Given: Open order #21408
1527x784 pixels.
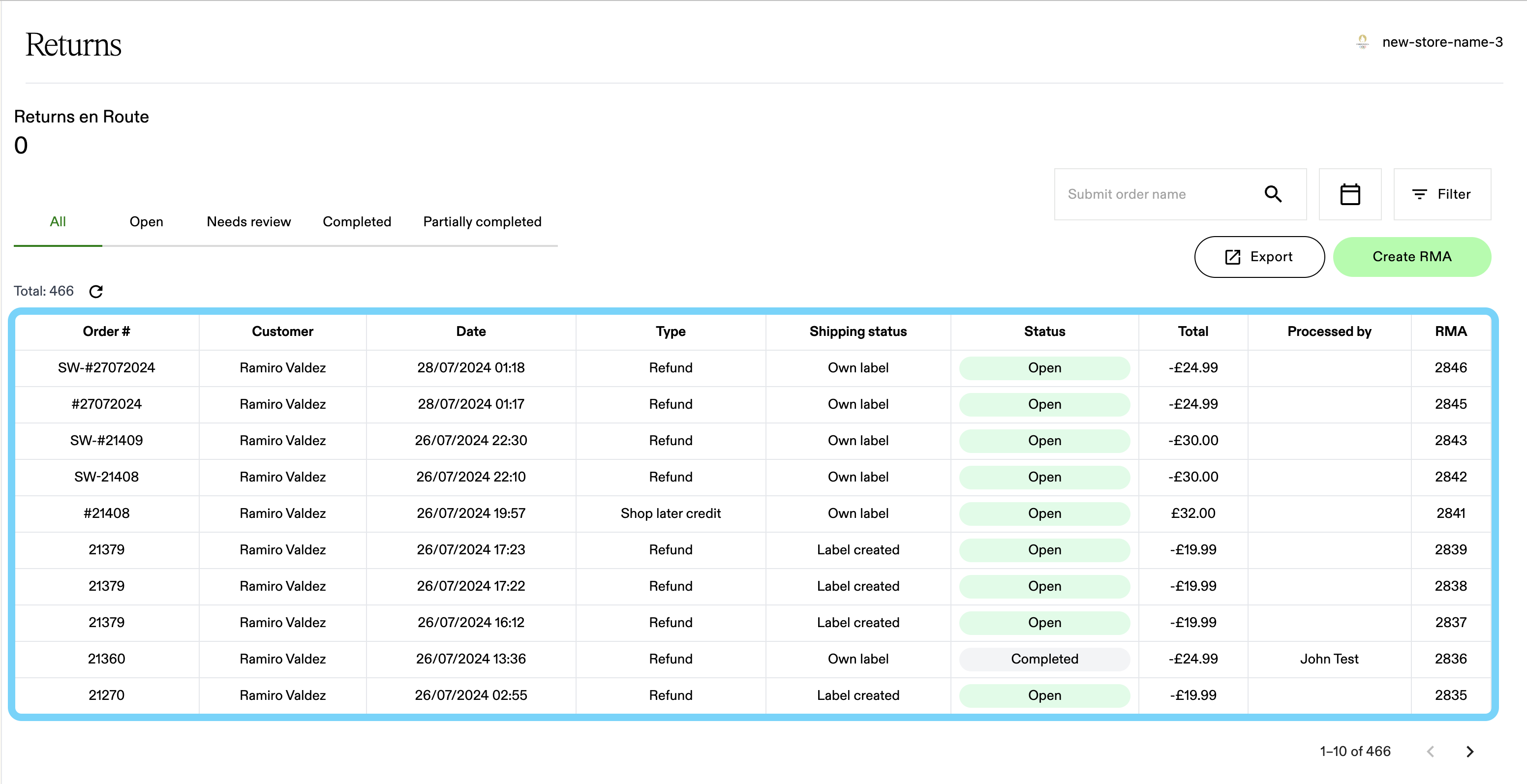Looking at the screenshot, I should pyautogui.click(x=106, y=513).
